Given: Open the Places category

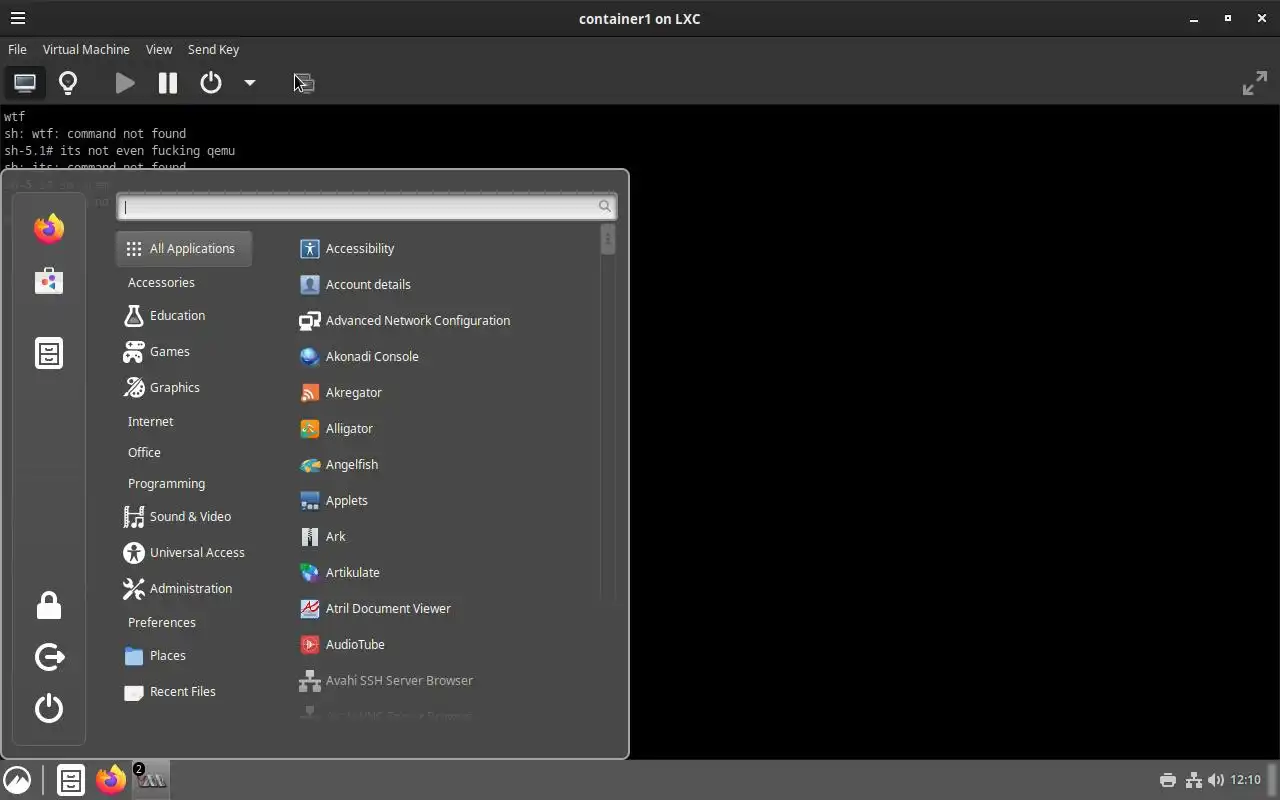Looking at the screenshot, I should 156,655.
